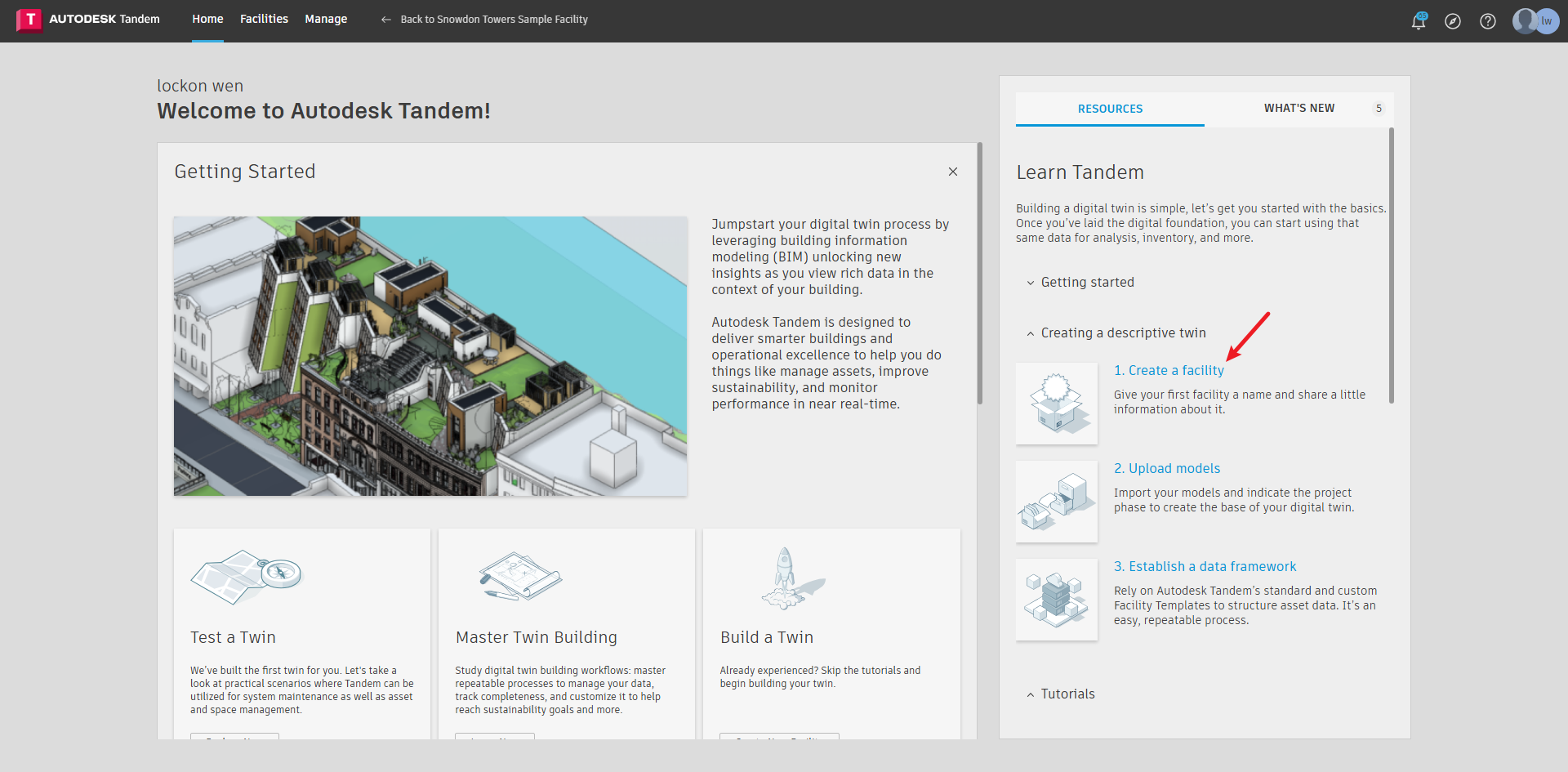This screenshot has width=1568, height=772.
Task: Click 'Welcome to Autodesk Tandem!' heading
Action: [324, 111]
